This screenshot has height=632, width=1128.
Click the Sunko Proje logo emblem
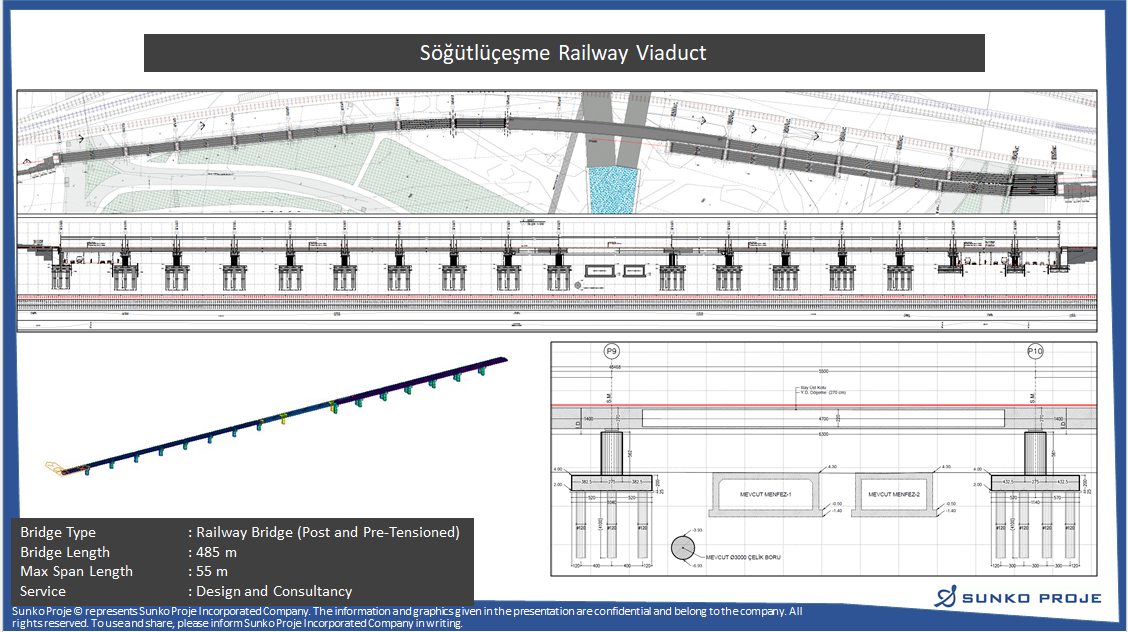(946, 598)
